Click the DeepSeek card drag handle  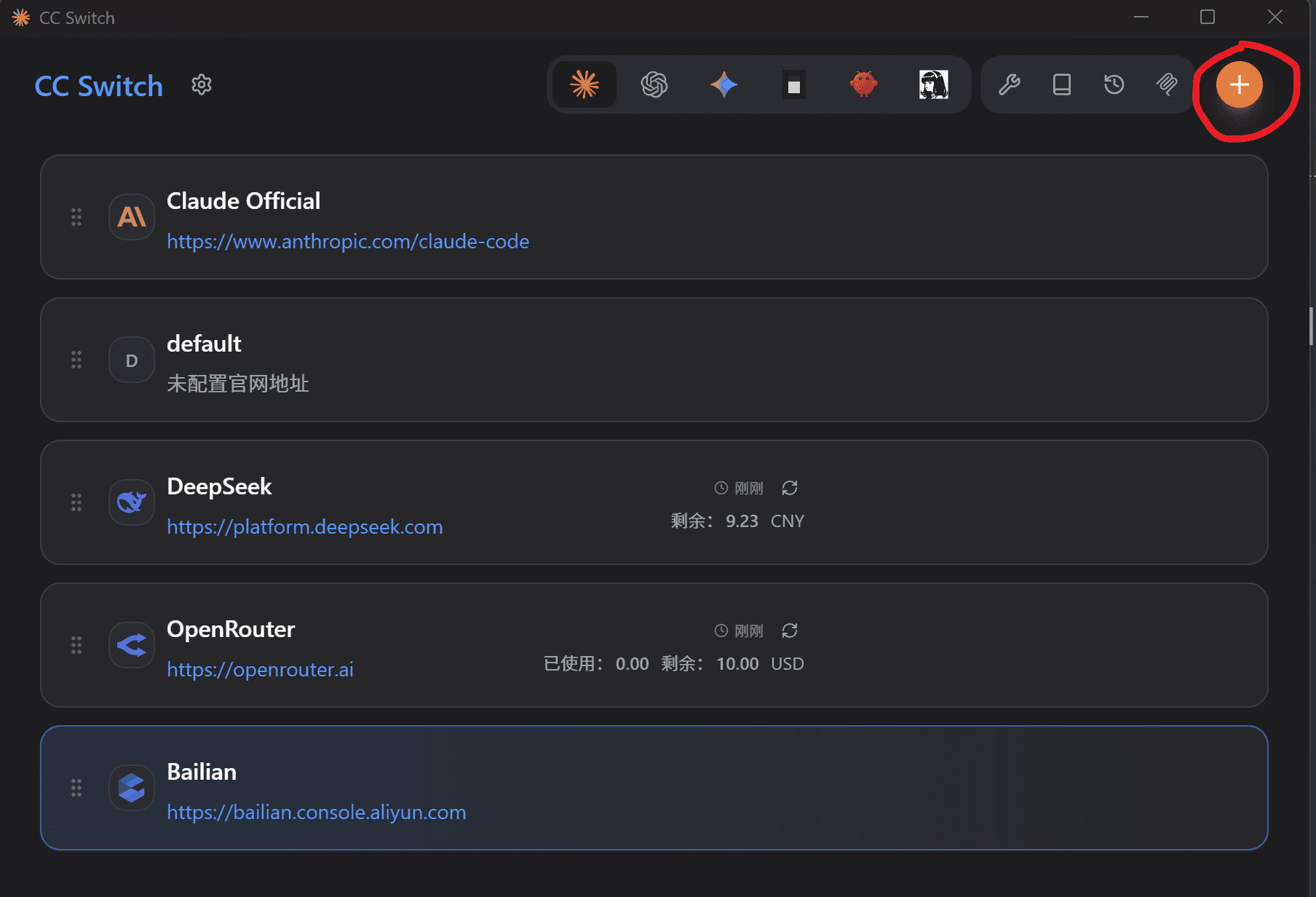coord(76,502)
